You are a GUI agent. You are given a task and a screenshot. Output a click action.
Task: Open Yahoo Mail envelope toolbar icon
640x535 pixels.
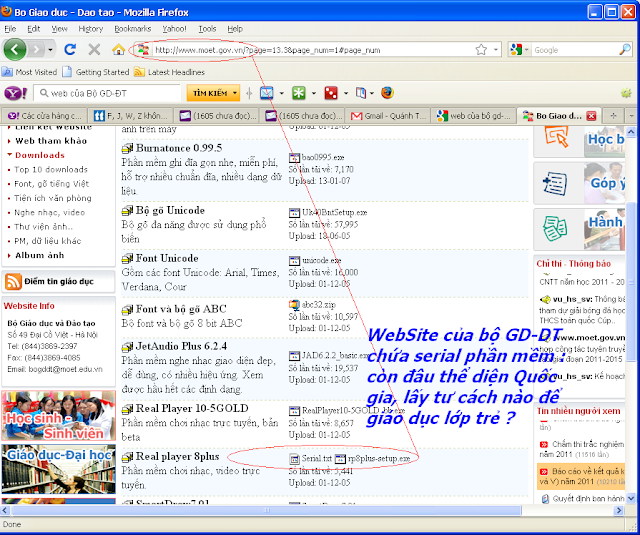[267, 93]
